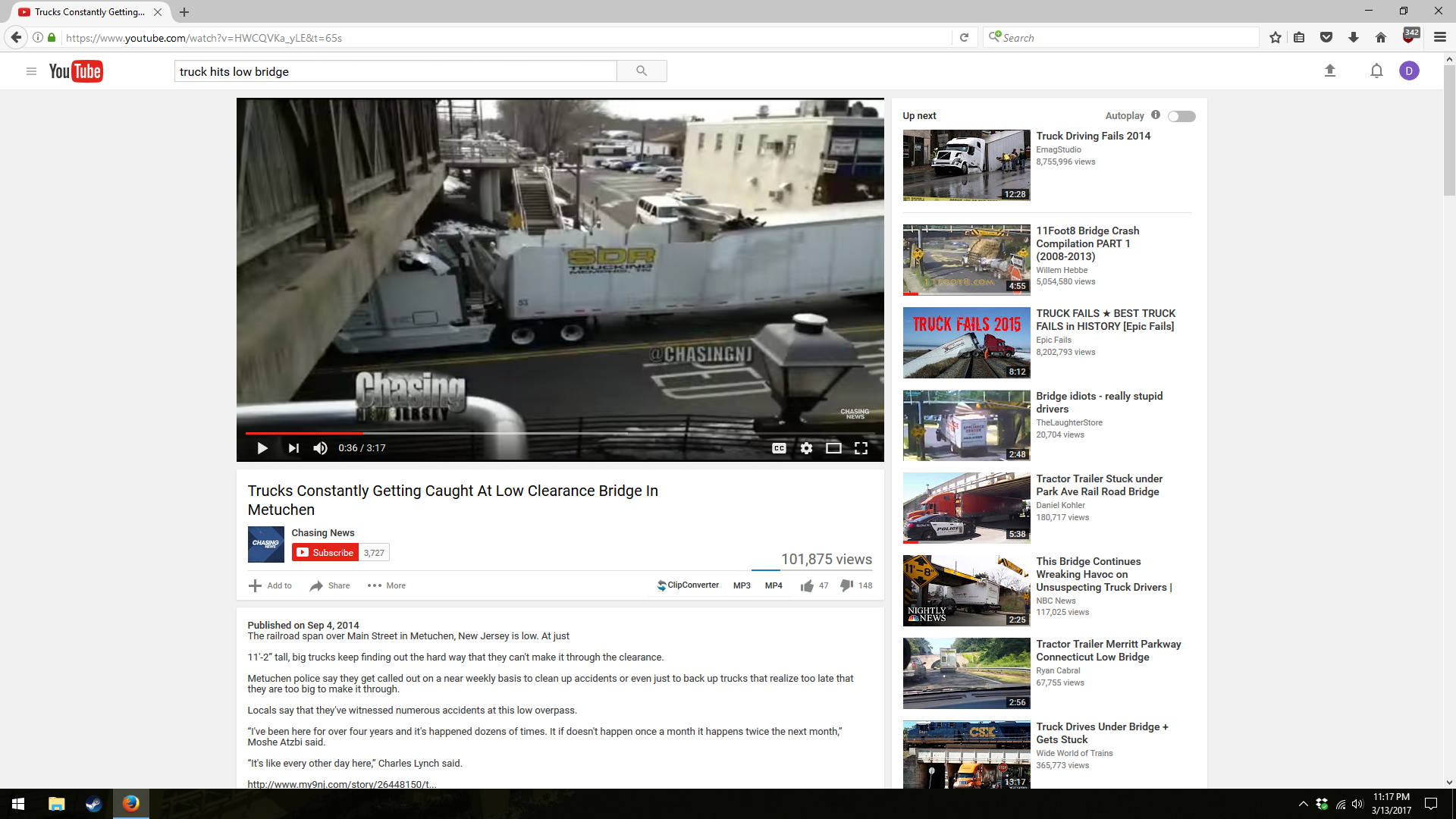Open Chasing News channel link
The height and width of the screenshot is (819, 1456).
point(323,533)
